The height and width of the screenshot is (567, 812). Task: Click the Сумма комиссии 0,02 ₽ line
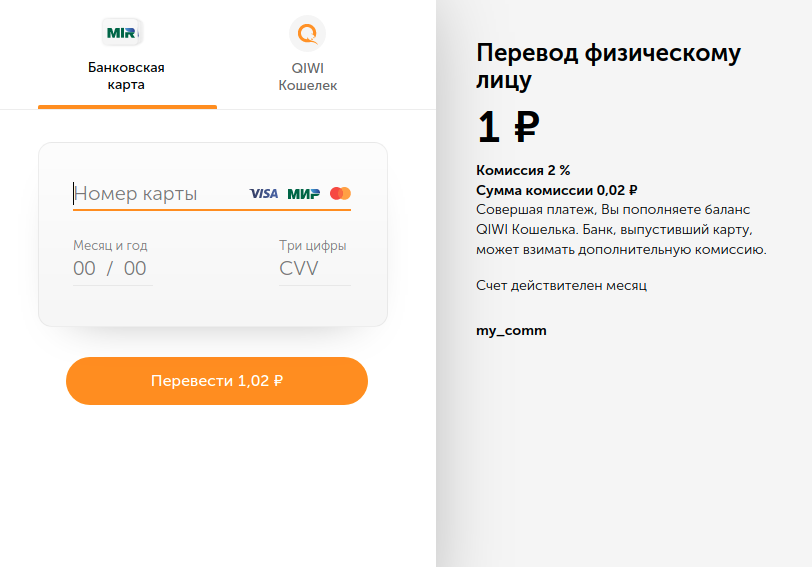pos(557,191)
